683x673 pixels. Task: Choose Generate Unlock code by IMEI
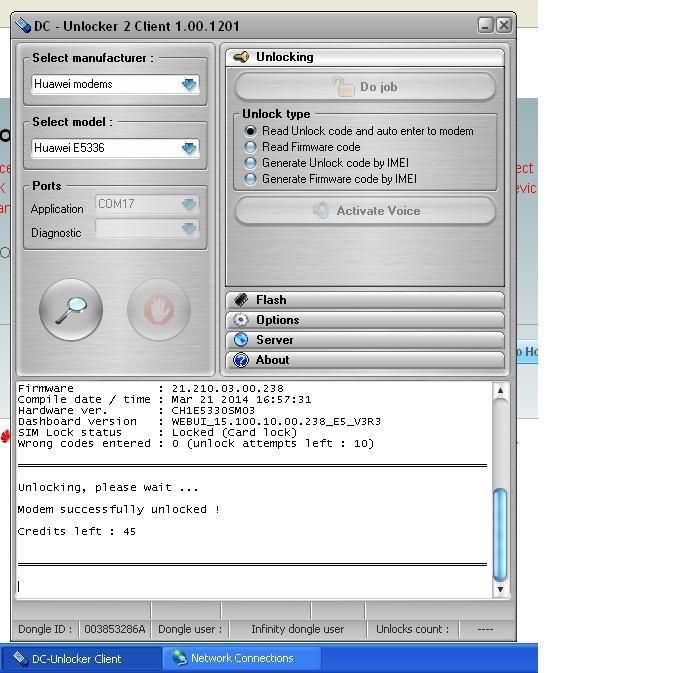(251, 163)
